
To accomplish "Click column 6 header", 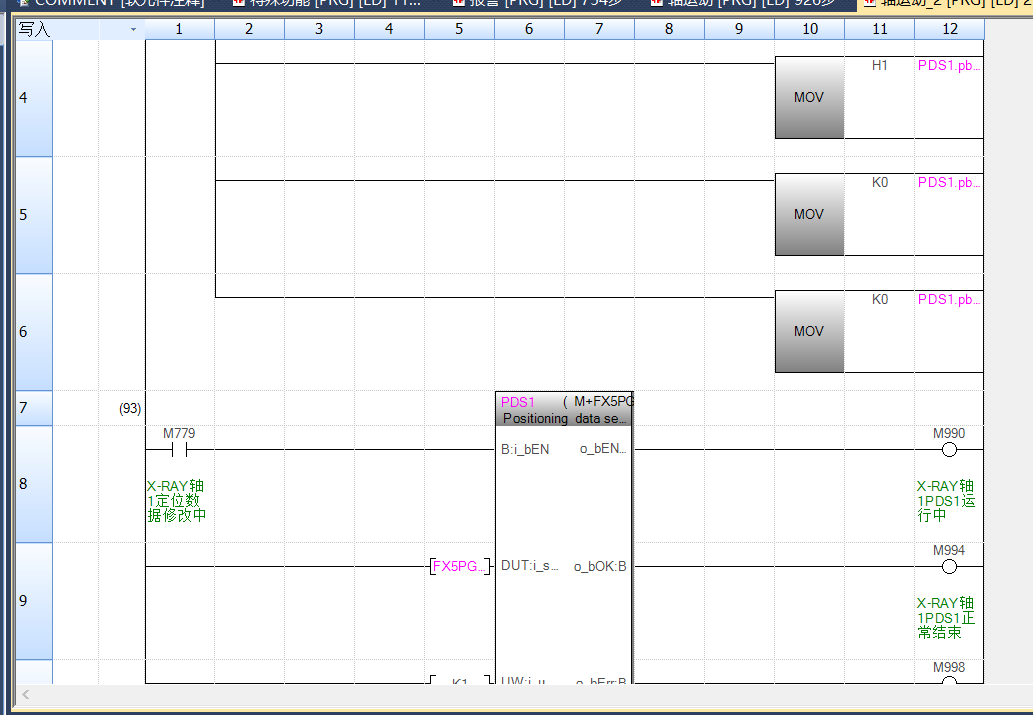I will point(529,30).
